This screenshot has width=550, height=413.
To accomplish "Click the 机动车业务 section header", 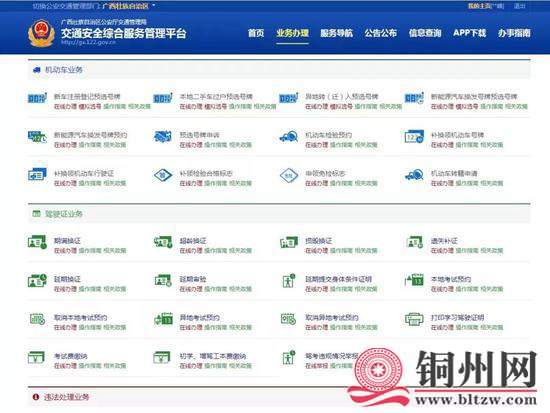I will [63, 70].
